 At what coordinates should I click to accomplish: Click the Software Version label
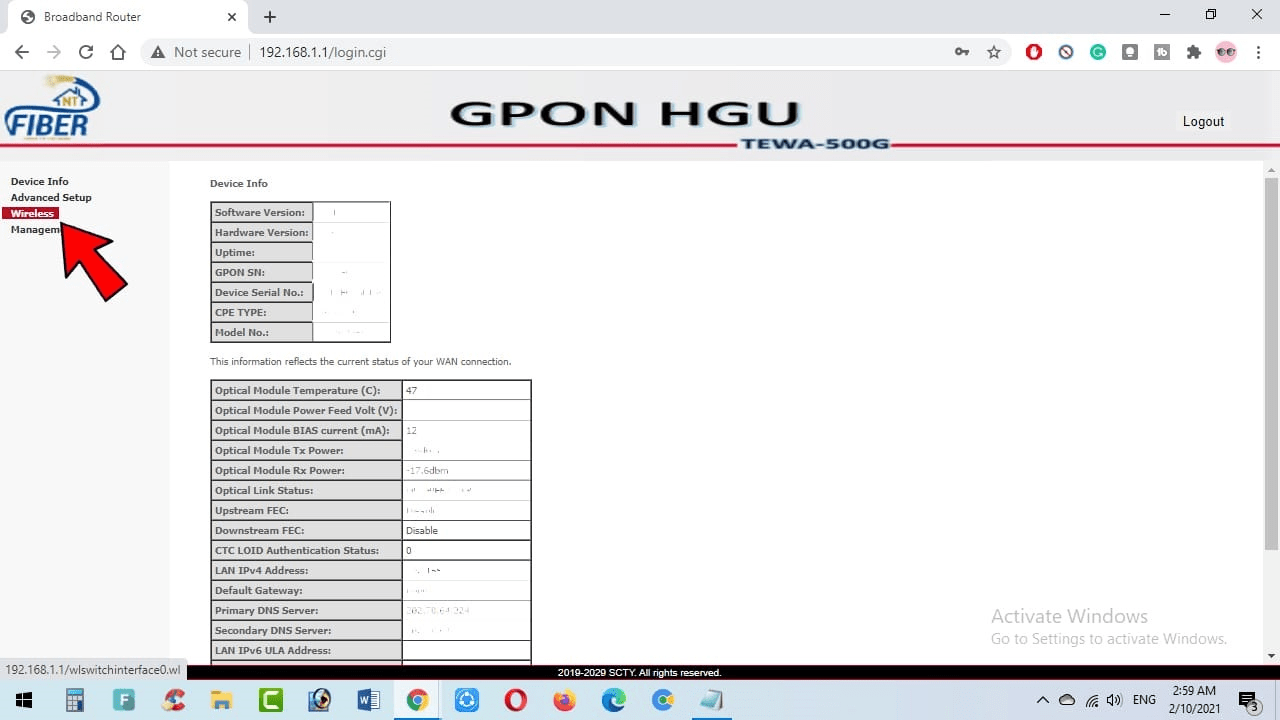click(261, 212)
